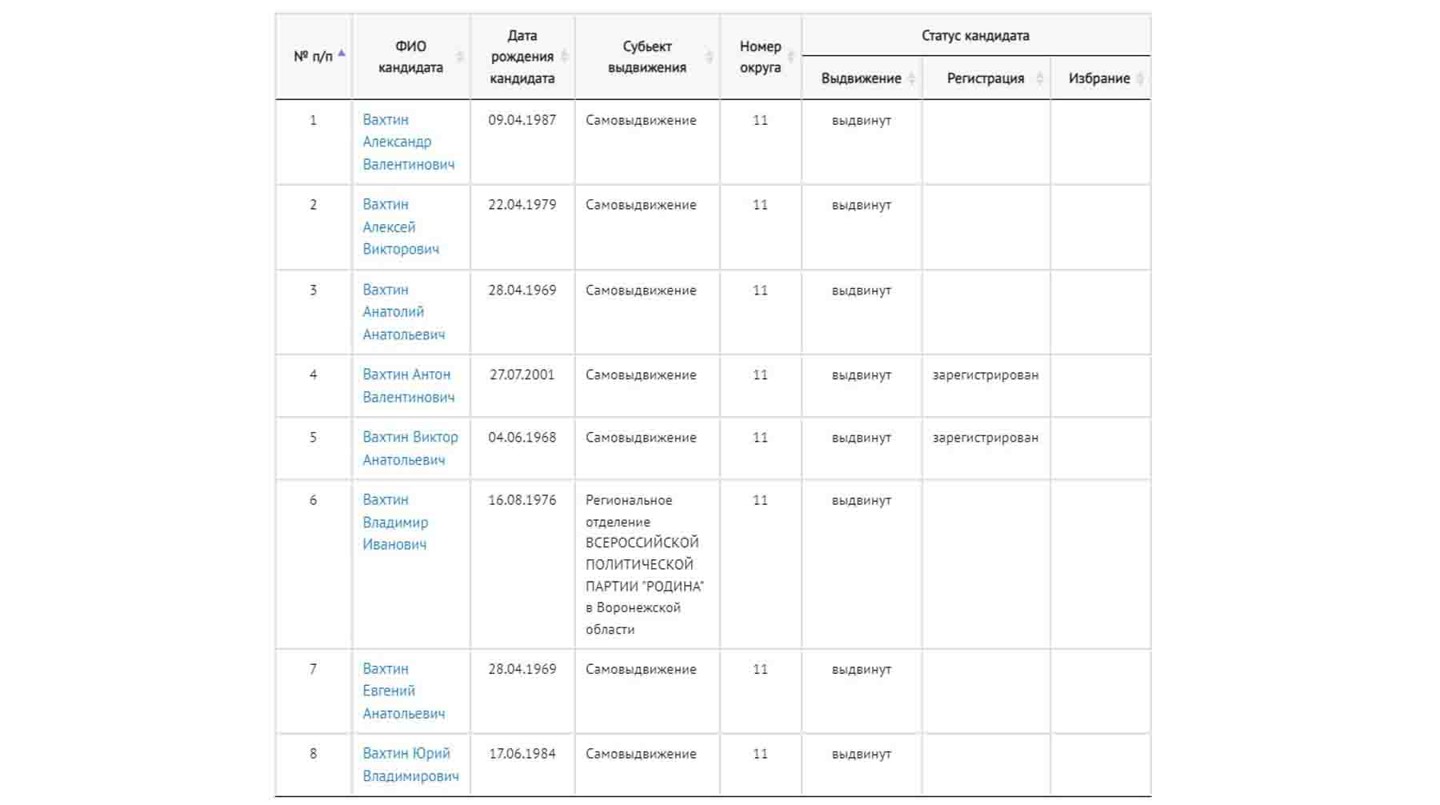Open candidate Вахтин Евгений Анатольевич
Screen dimensions: 1440x805
point(404,691)
